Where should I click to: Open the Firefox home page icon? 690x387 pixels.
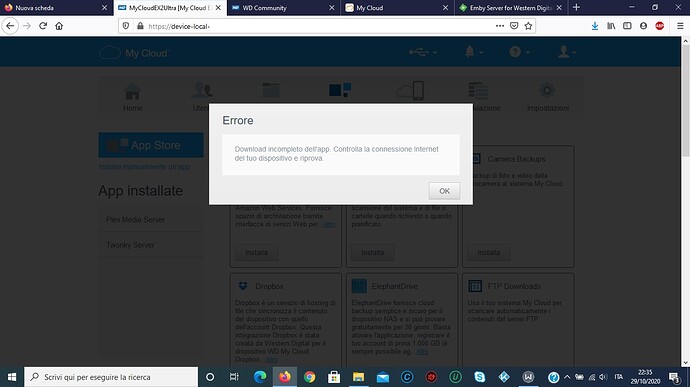point(59,26)
